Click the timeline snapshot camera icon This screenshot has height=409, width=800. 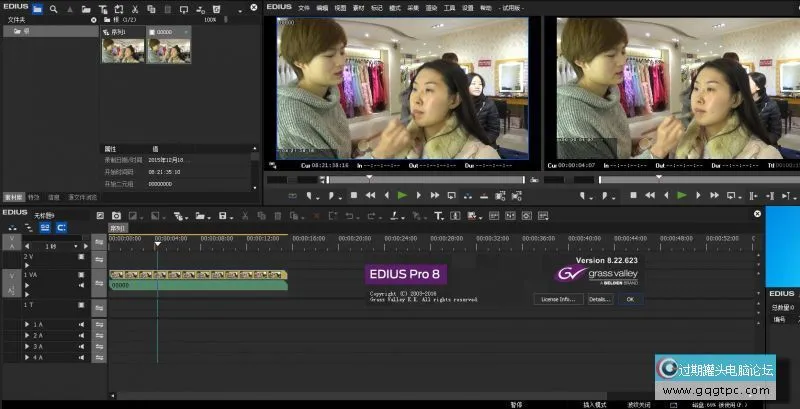[x=116, y=215]
